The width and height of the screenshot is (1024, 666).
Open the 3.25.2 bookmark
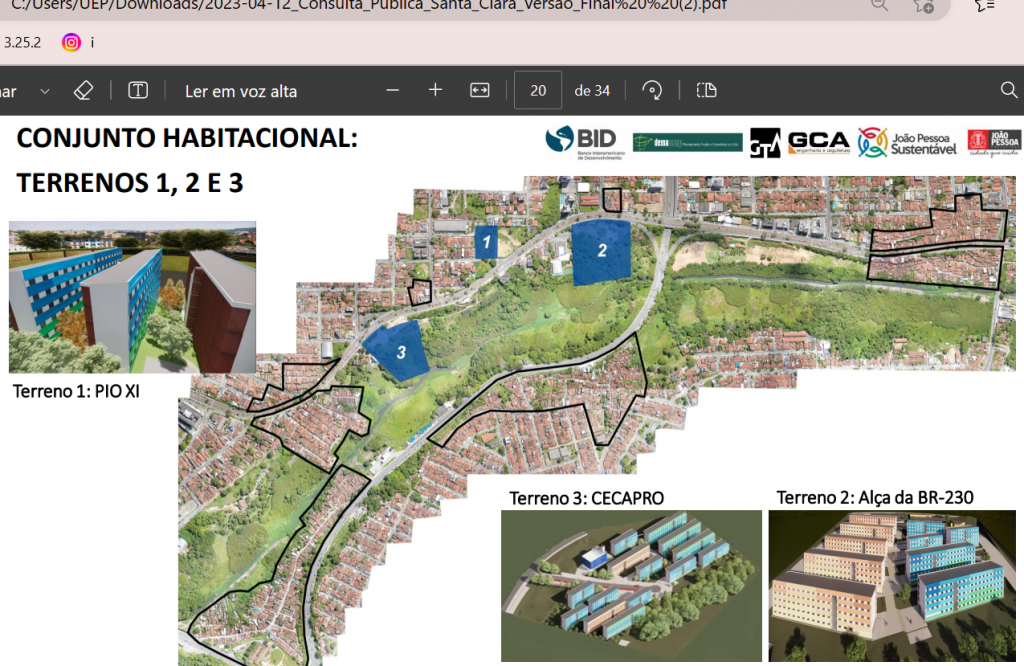22,42
